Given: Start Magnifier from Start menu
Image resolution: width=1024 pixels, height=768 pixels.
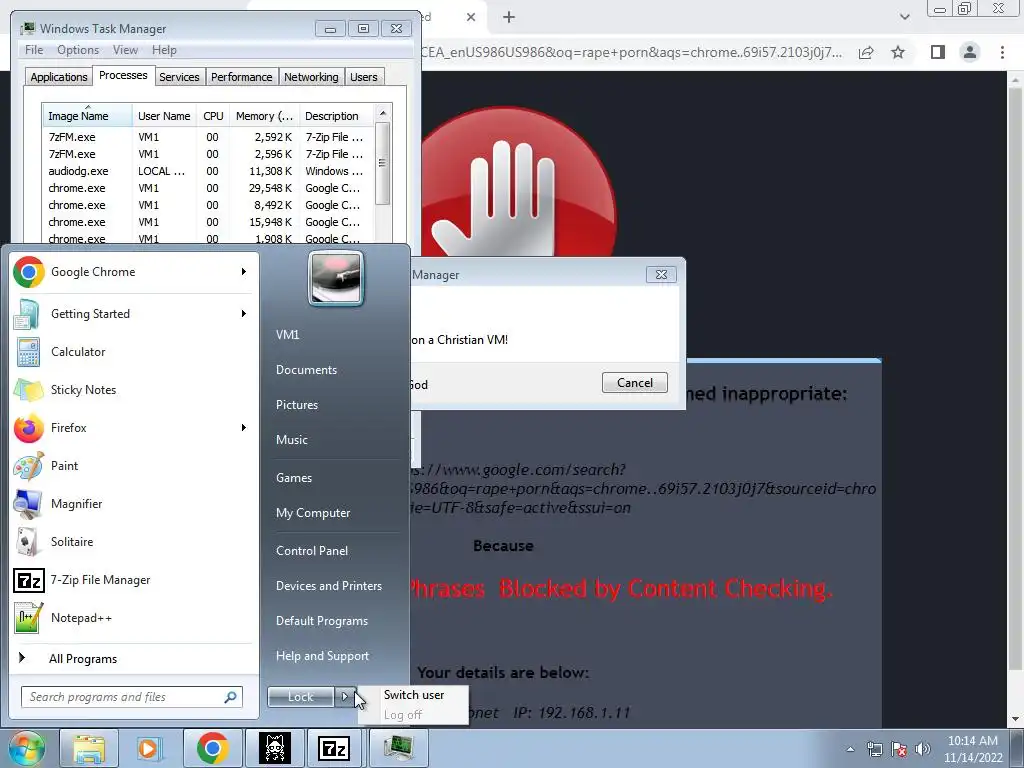Looking at the screenshot, I should pos(133,504).
